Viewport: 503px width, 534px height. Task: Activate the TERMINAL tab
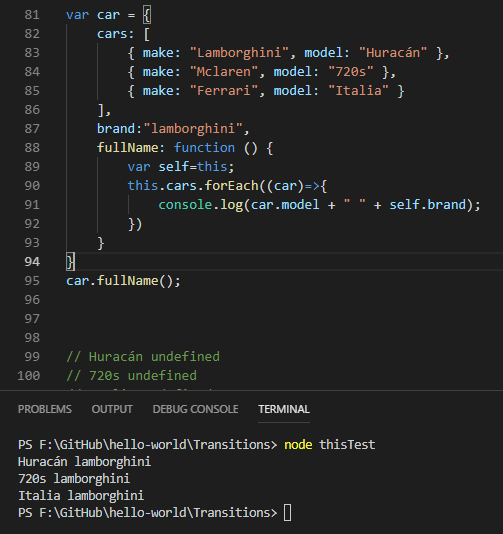(284, 409)
